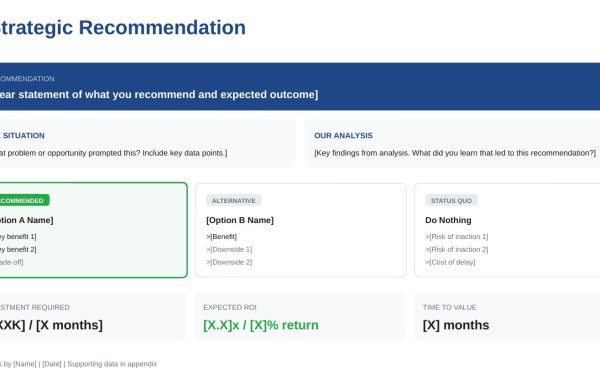Click the Trade-off line in Option A
This screenshot has width=600, height=385.
tap(11, 262)
